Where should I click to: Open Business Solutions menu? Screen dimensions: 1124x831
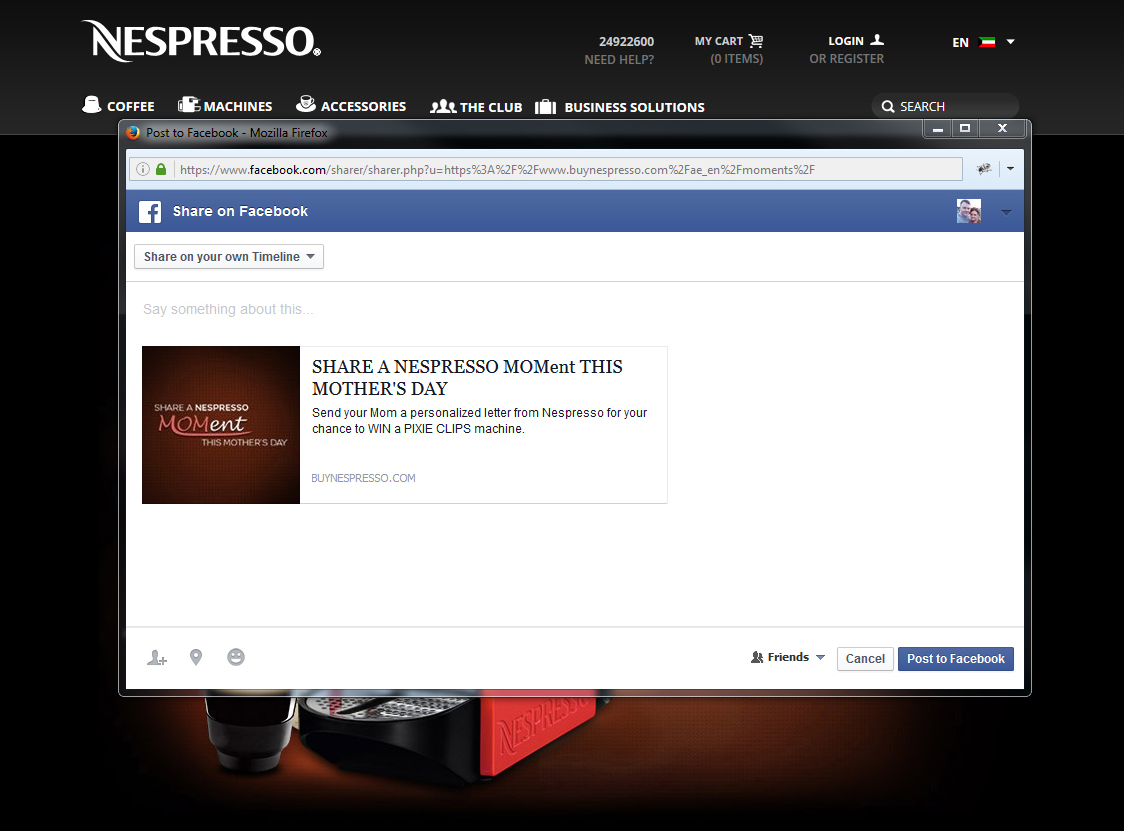coord(620,107)
